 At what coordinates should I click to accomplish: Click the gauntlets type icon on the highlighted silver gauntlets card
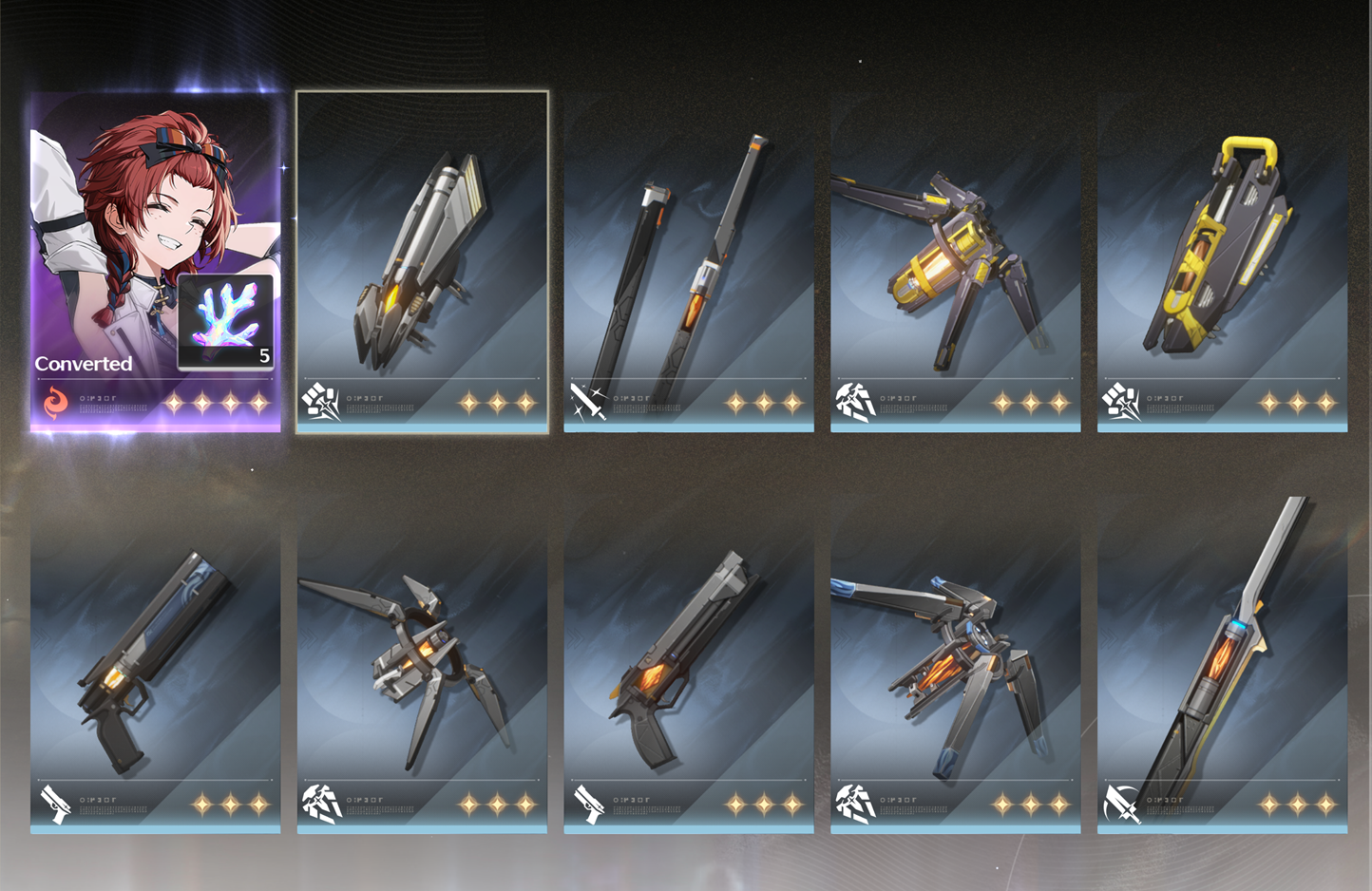click(x=321, y=402)
